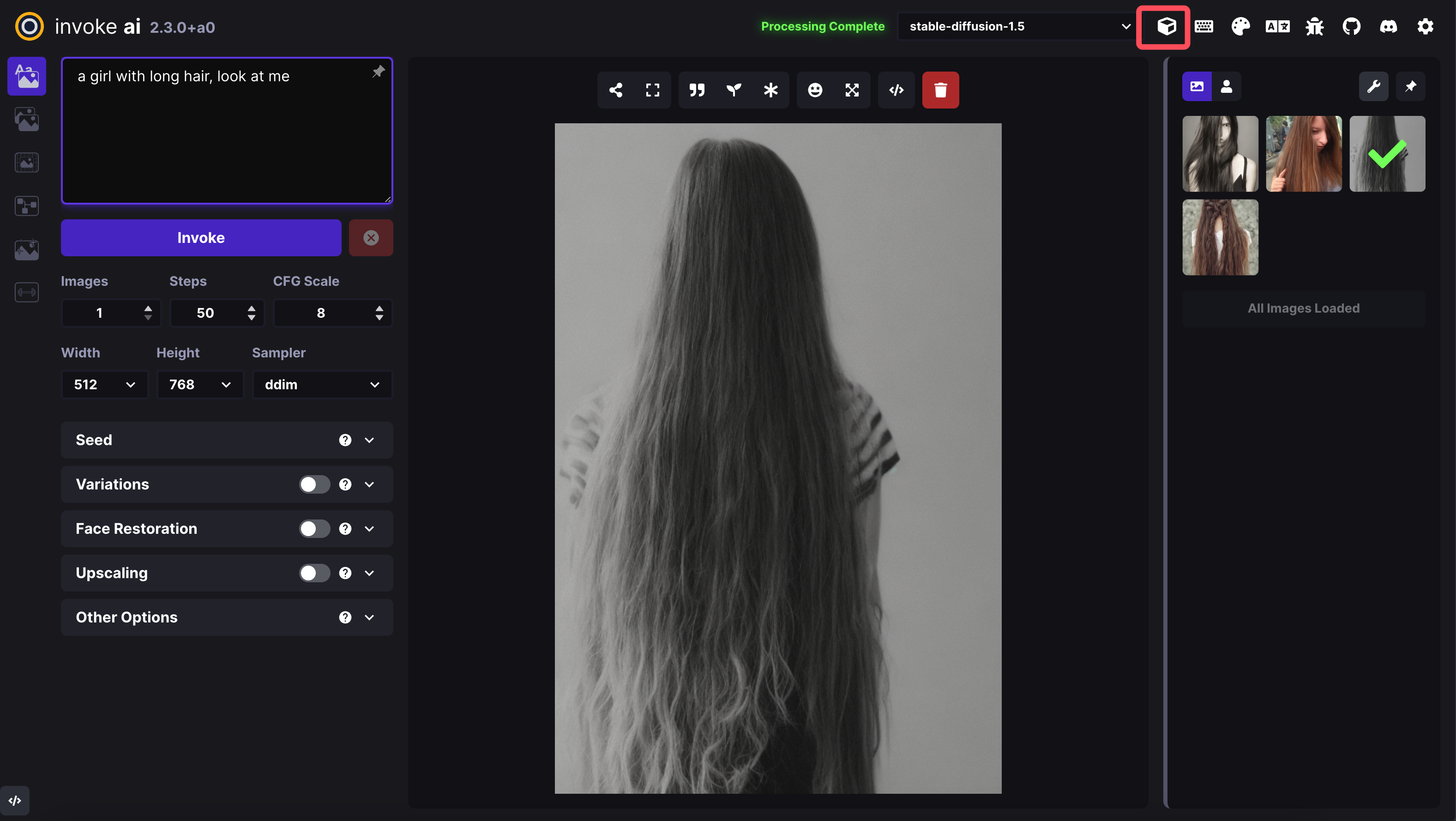The width and height of the screenshot is (1456, 821).
Task: Switch to user gallery tab
Action: tap(1226, 86)
